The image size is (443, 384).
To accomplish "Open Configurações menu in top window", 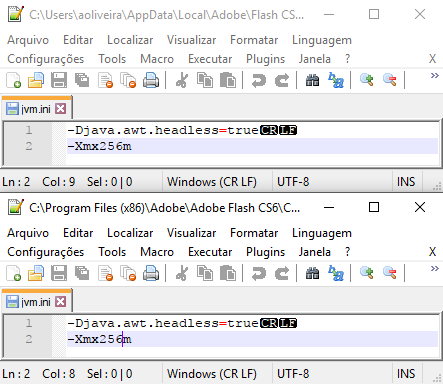I will point(46,59).
